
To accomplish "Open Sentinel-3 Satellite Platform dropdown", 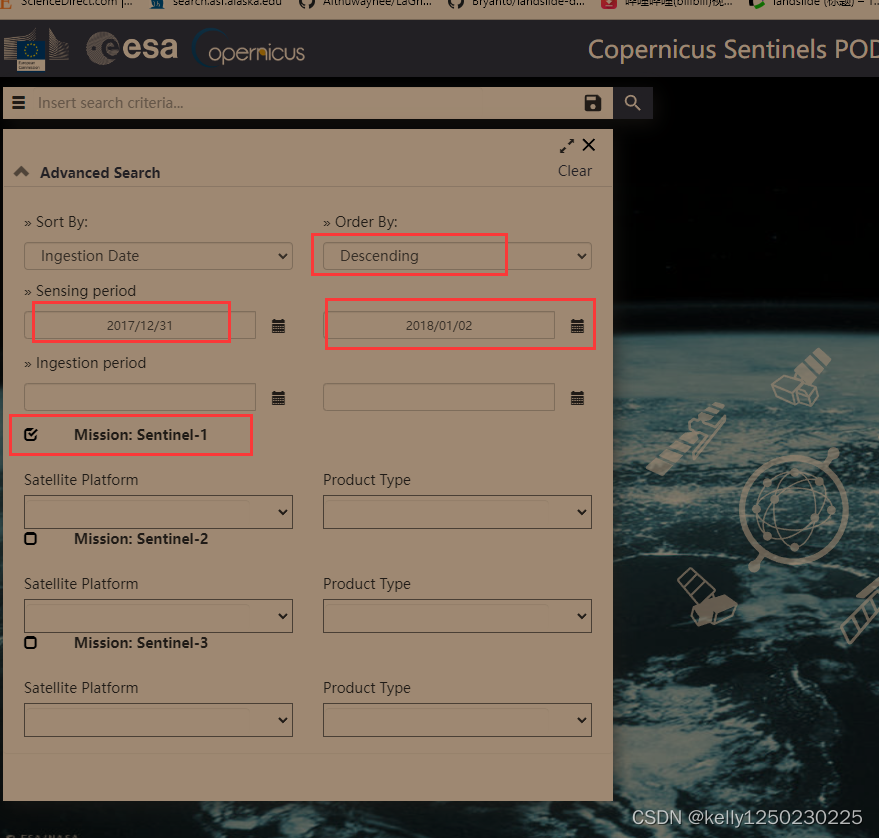I will click(158, 720).
